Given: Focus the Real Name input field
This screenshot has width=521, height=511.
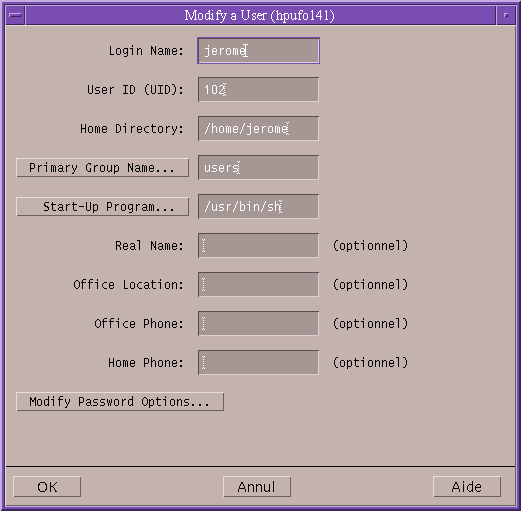Looking at the screenshot, I should tap(258, 246).
